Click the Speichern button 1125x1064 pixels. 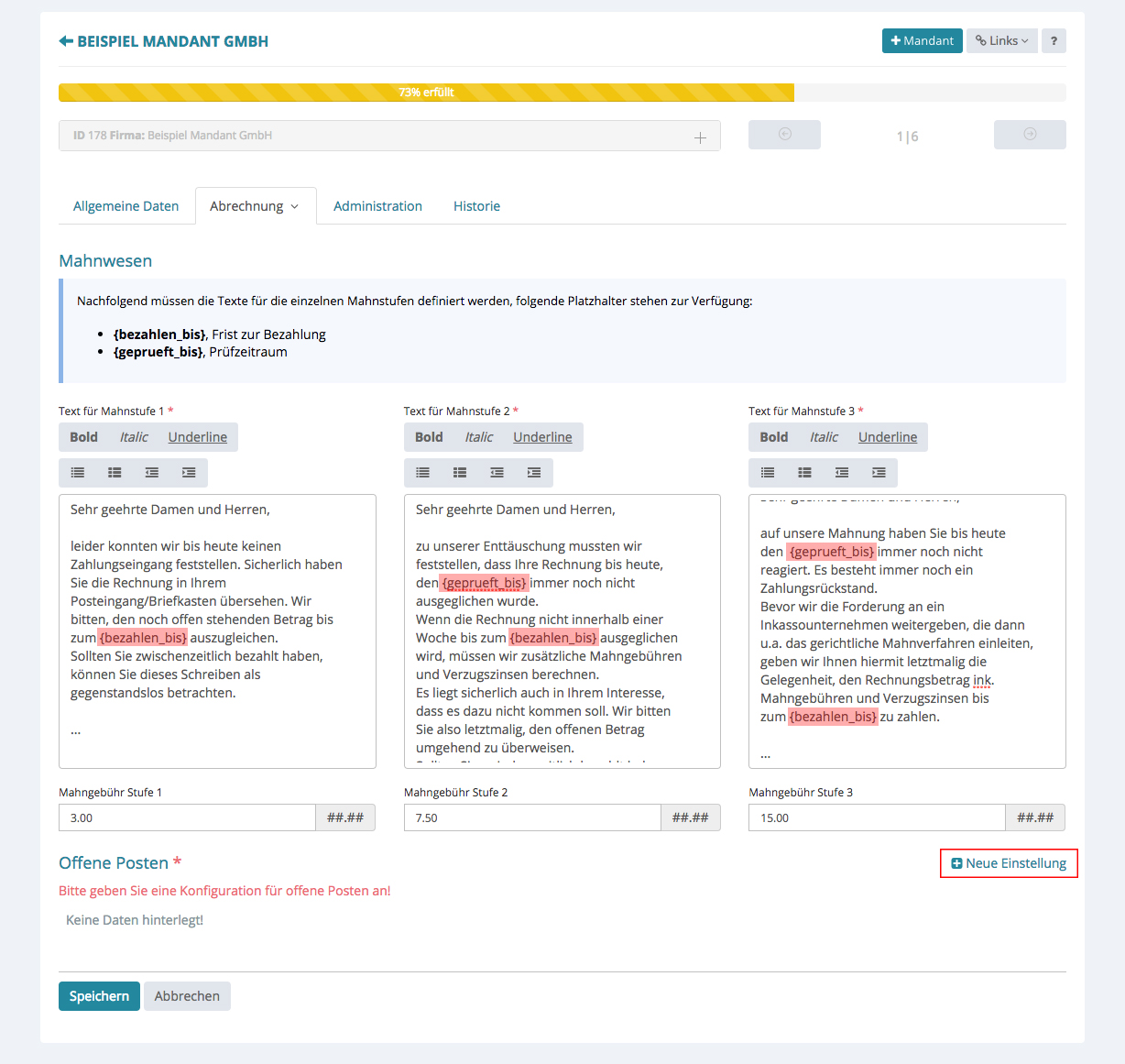[99, 996]
